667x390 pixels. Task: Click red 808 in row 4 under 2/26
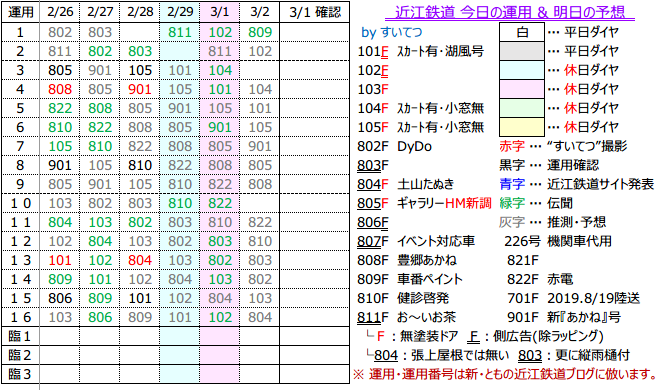[60, 89]
